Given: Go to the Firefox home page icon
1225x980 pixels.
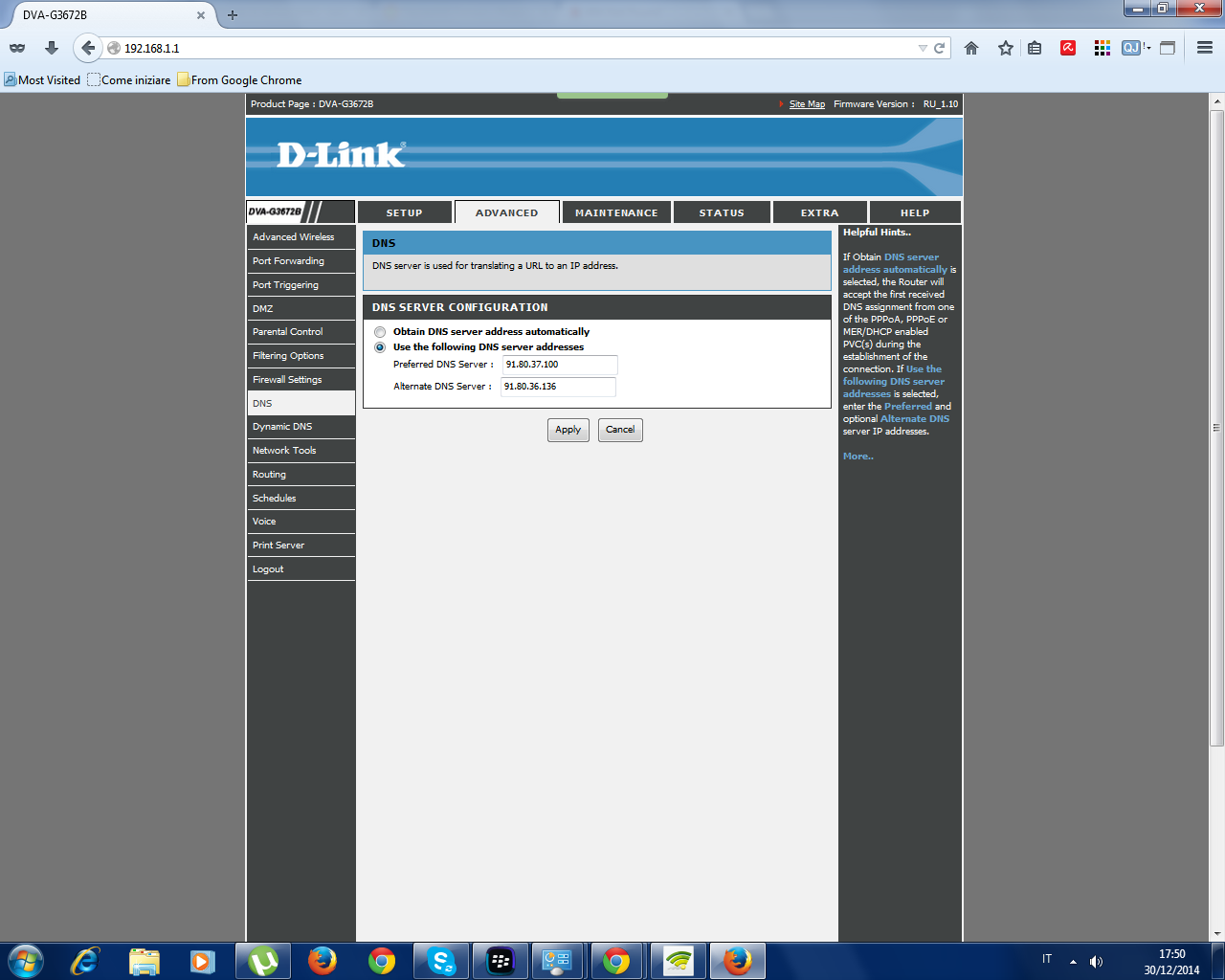Looking at the screenshot, I should click(x=971, y=48).
